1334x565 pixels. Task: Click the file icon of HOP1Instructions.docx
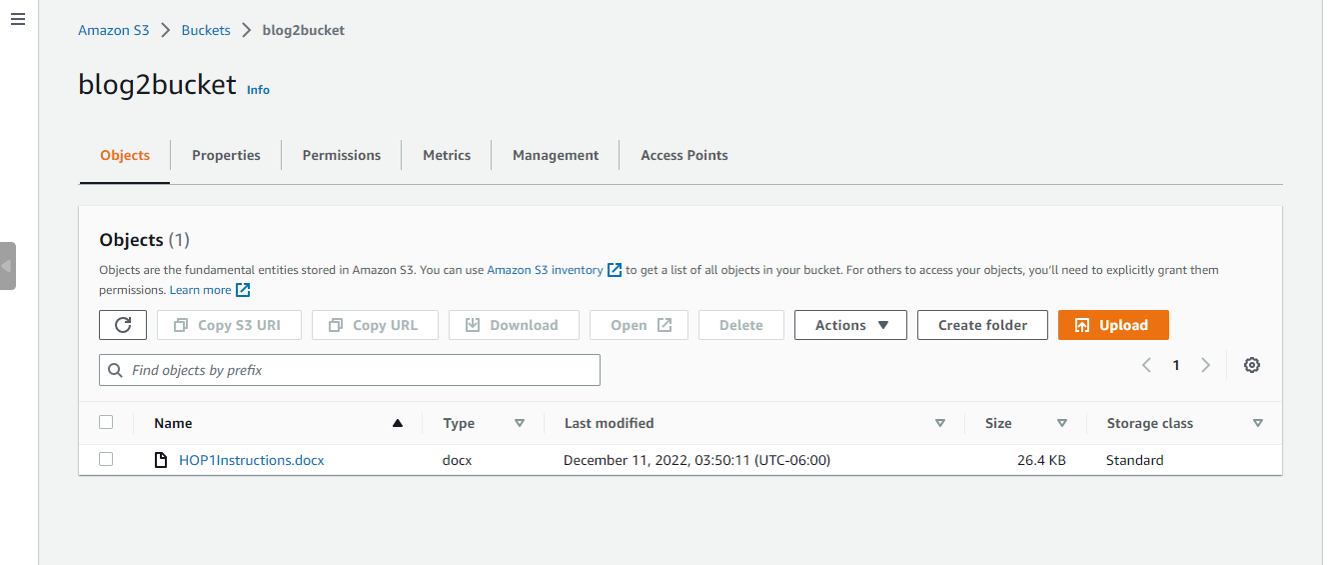[x=161, y=460]
